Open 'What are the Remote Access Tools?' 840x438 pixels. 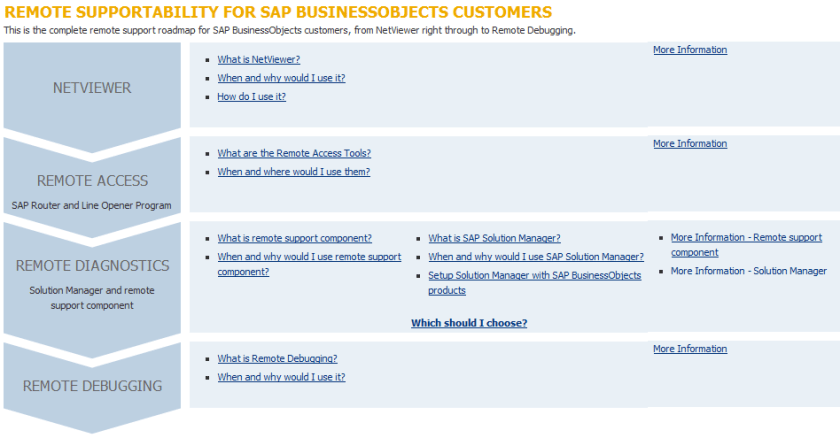pos(294,153)
